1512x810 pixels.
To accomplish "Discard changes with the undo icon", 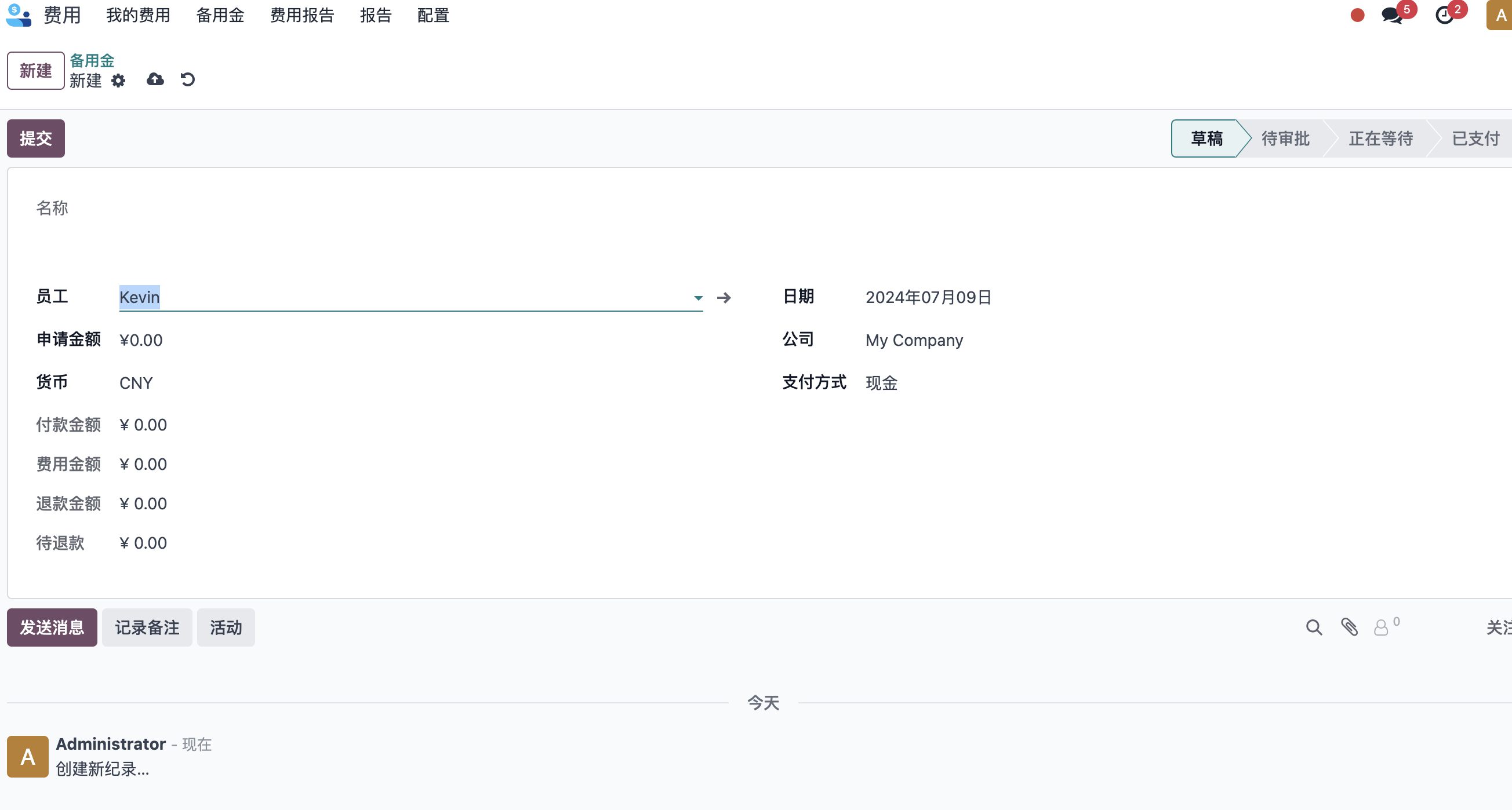I will (x=188, y=79).
